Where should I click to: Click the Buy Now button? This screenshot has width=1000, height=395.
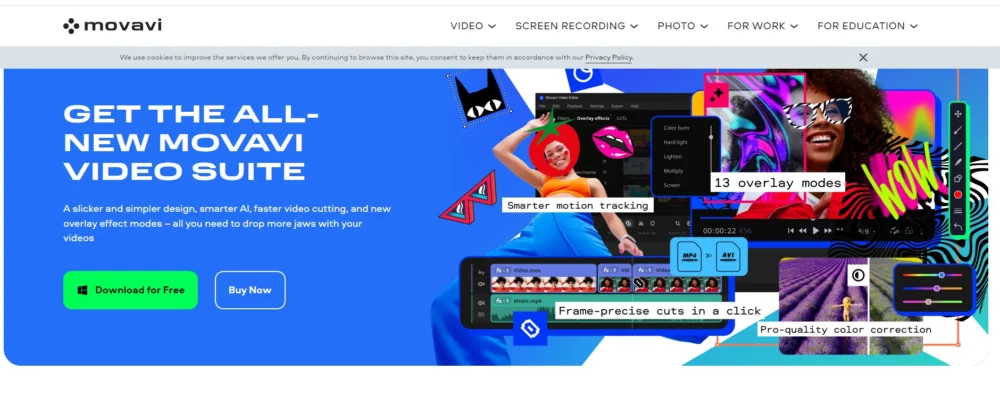click(250, 290)
